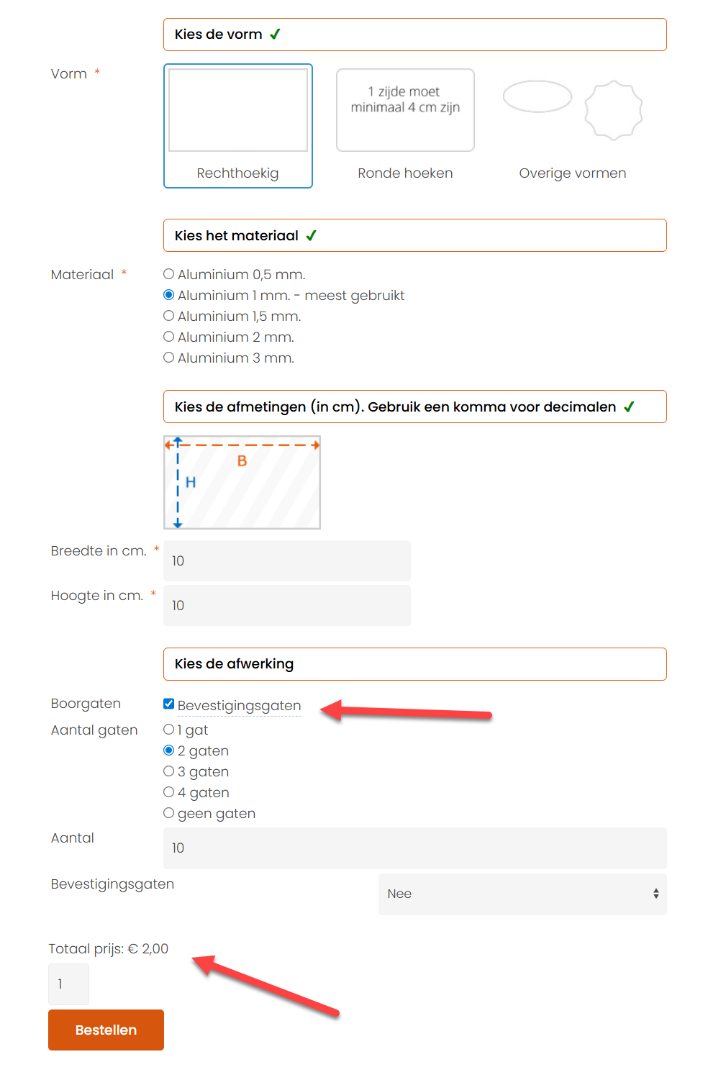The width and height of the screenshot is (721, 1080).
Task: Select Aluminium 0,5 mm. radio button
Action: point(169,274)
